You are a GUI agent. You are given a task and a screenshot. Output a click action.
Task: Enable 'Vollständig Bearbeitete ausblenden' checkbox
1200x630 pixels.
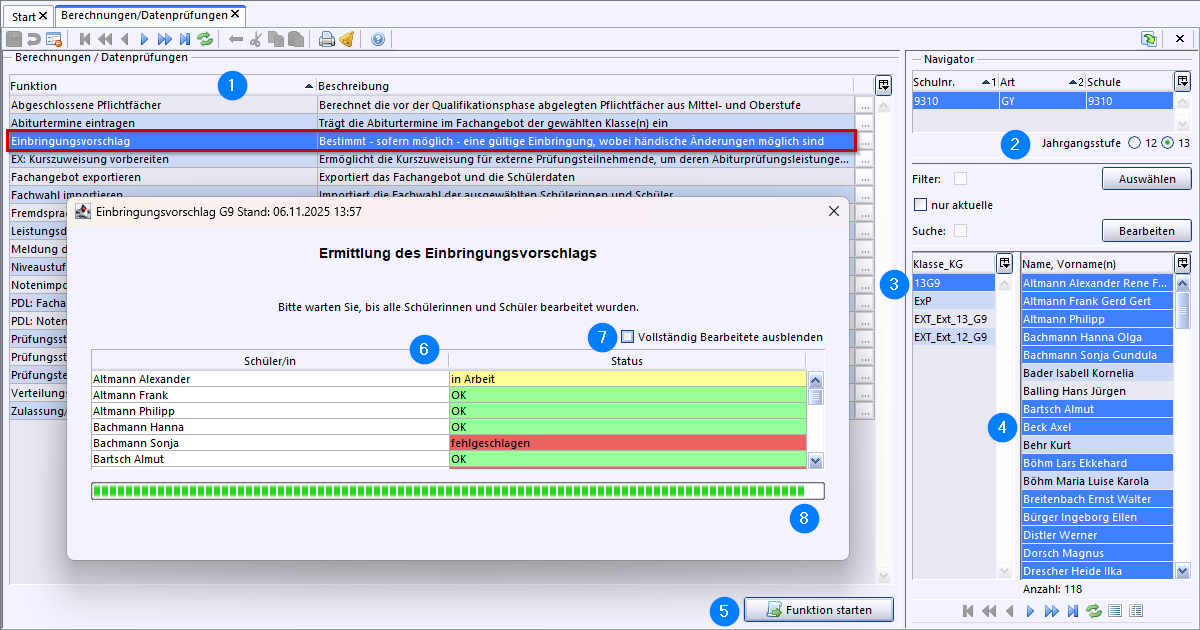click(x=628, y=337)
